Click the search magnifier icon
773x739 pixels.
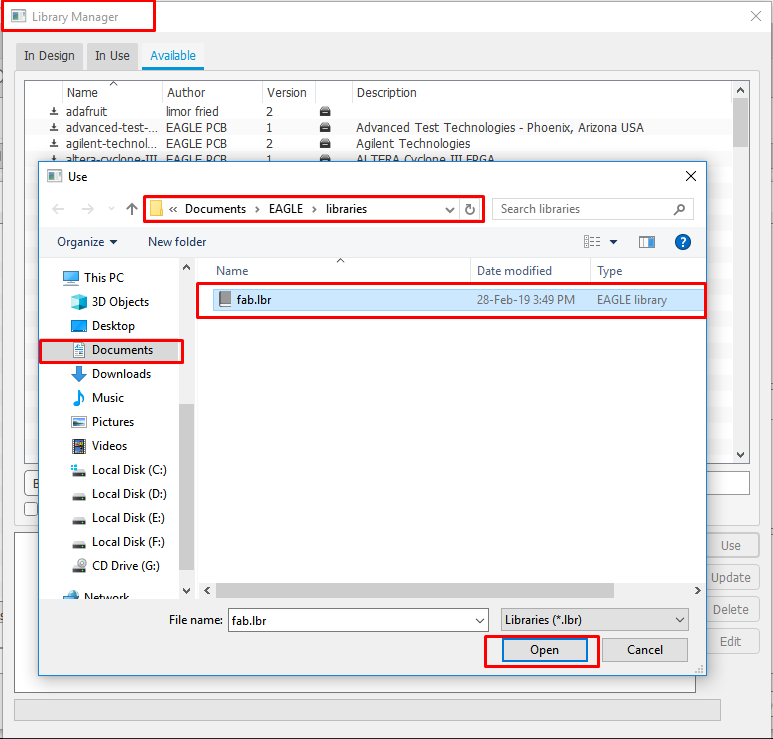pyautogui.click(x=679, y=209)
